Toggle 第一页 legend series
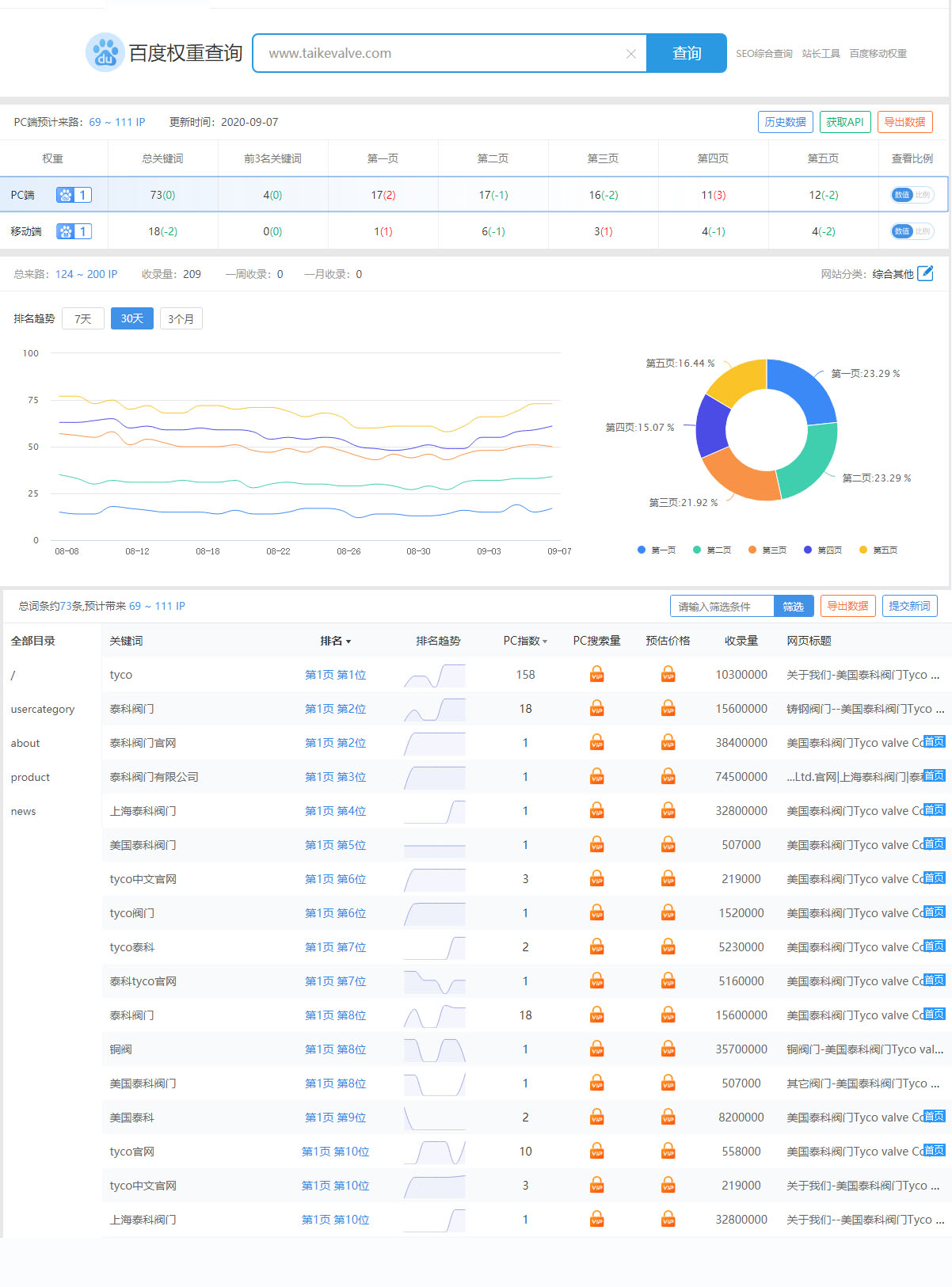Viewport: 952px width, 1287px height. [x=657, y=550]
